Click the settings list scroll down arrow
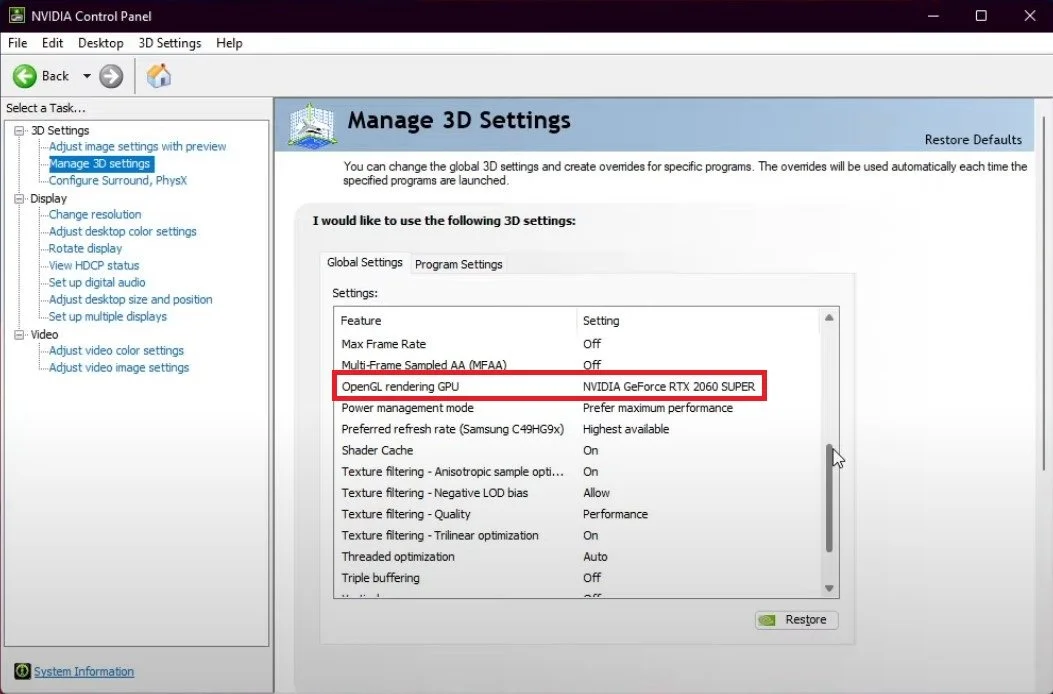The width and height of the screenshot is (1053, 694). coord(829,589)
